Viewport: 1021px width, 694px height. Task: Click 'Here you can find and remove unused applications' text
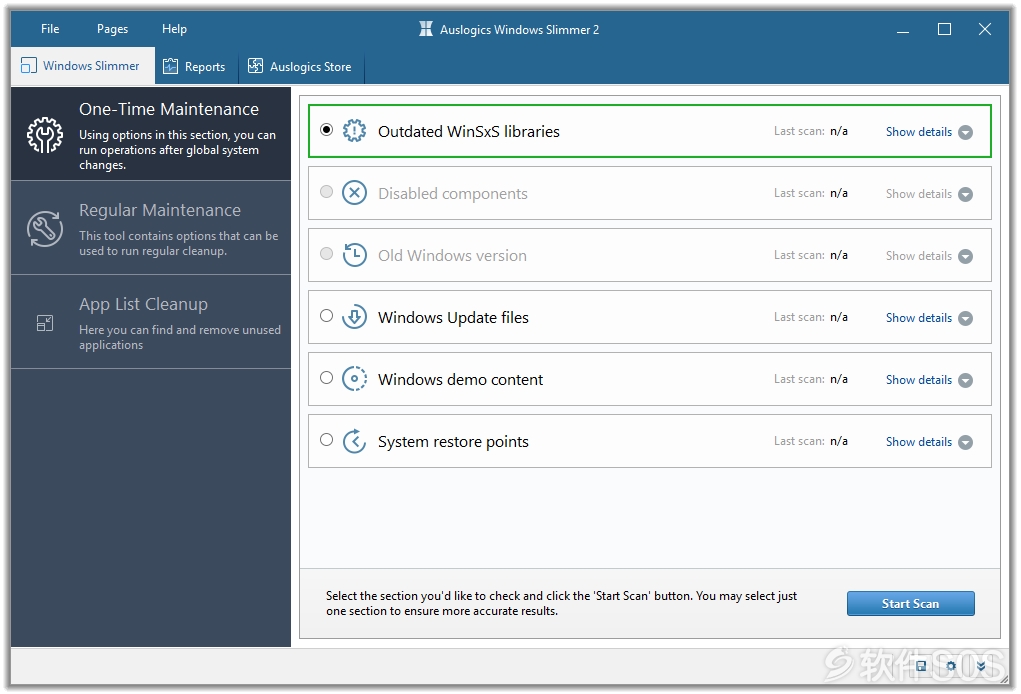180,337
